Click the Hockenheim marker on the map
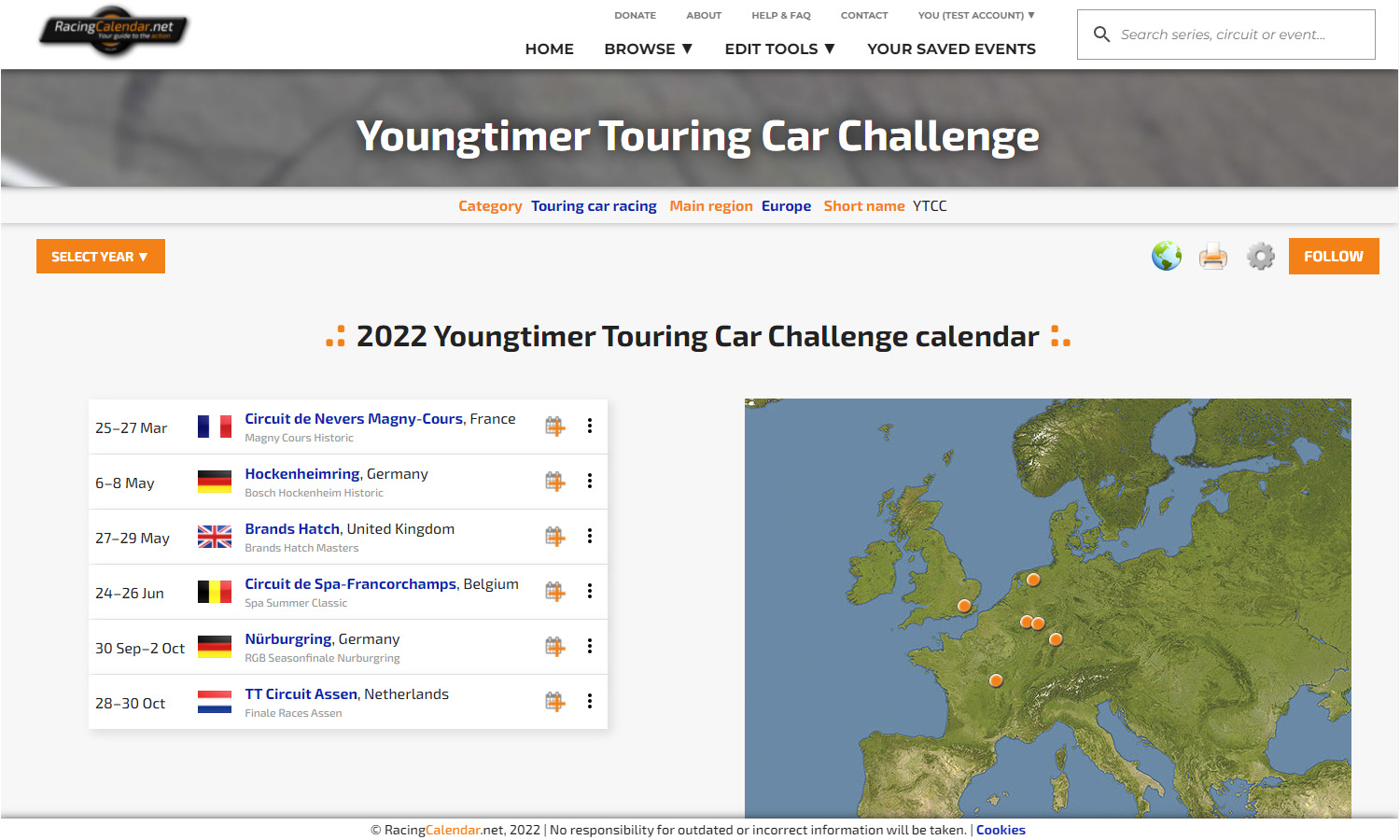Screen dimensions: 1400x840 1056,639
